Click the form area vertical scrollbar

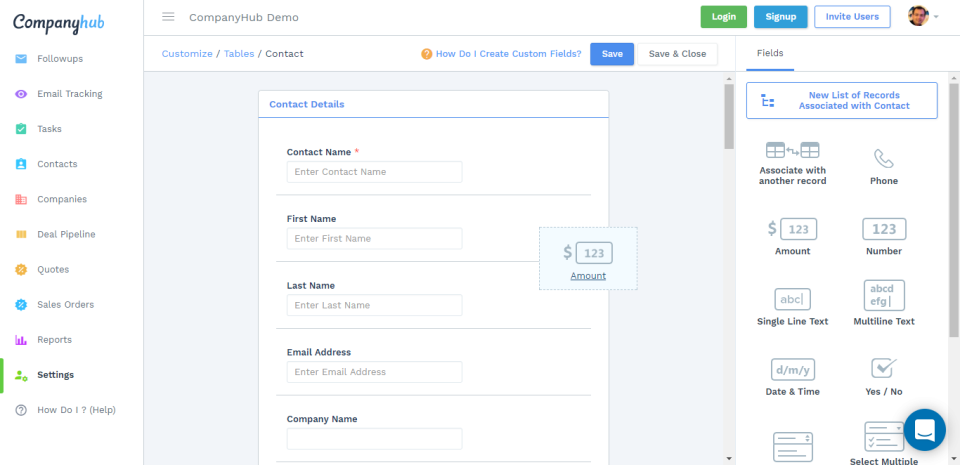729,116
